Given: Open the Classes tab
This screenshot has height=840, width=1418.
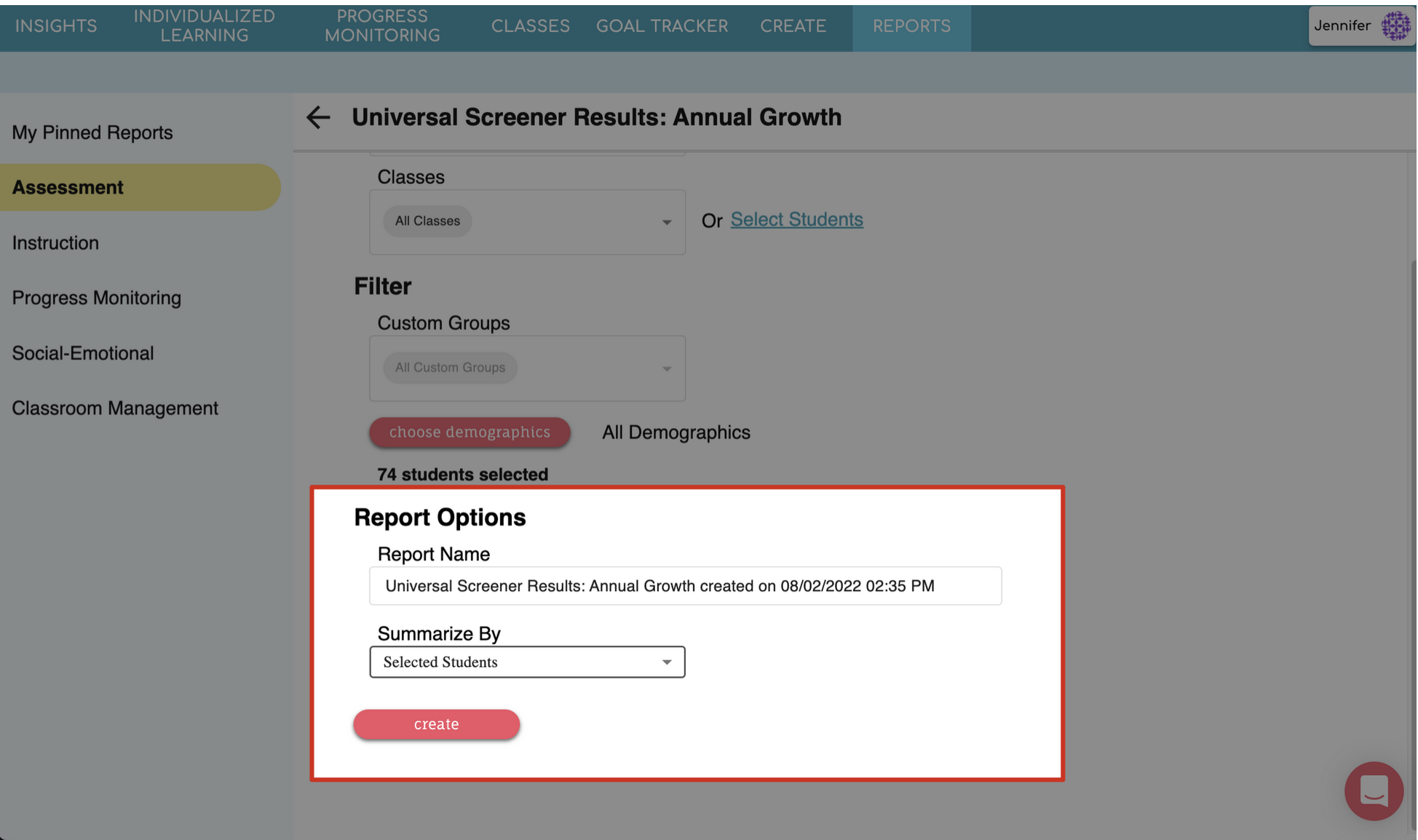Looking at the screenshot, I should pos(530,26).
